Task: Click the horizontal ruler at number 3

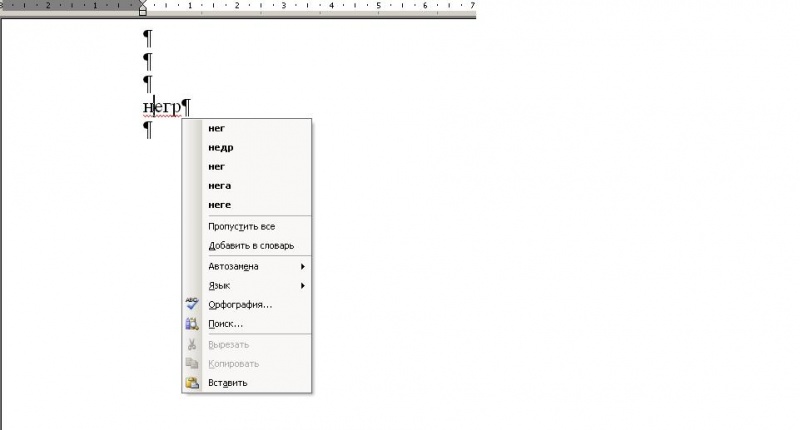Action: (x=284, y=5)
